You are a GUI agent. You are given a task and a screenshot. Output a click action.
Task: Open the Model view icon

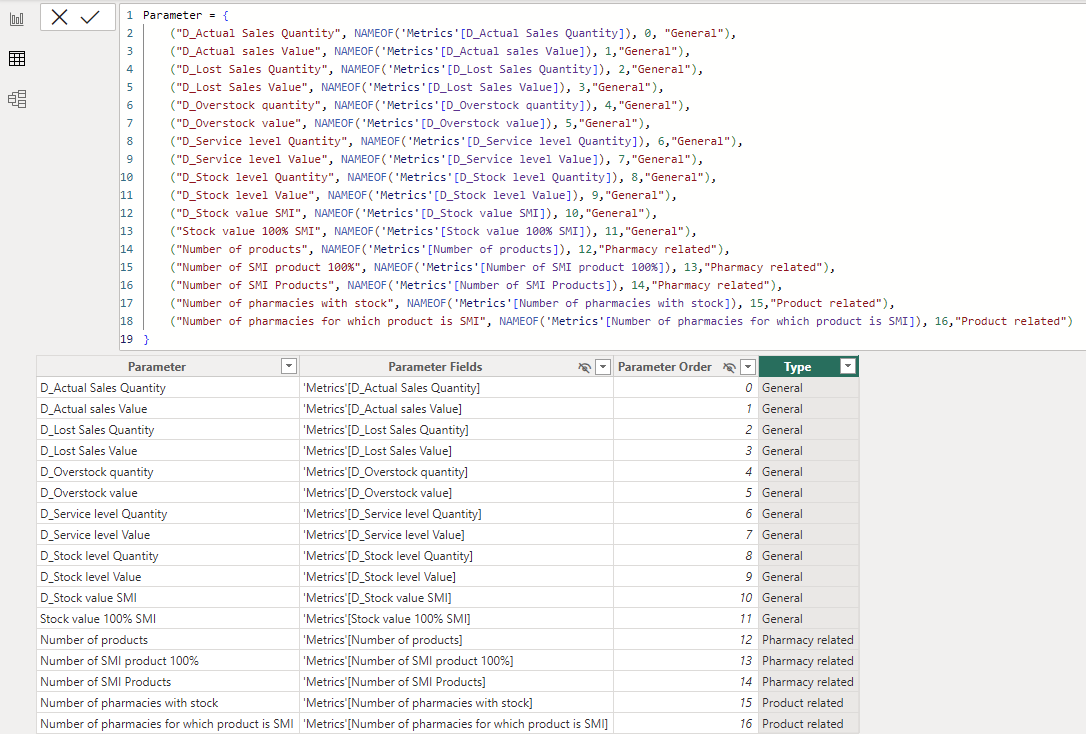[x=17, y=99]
